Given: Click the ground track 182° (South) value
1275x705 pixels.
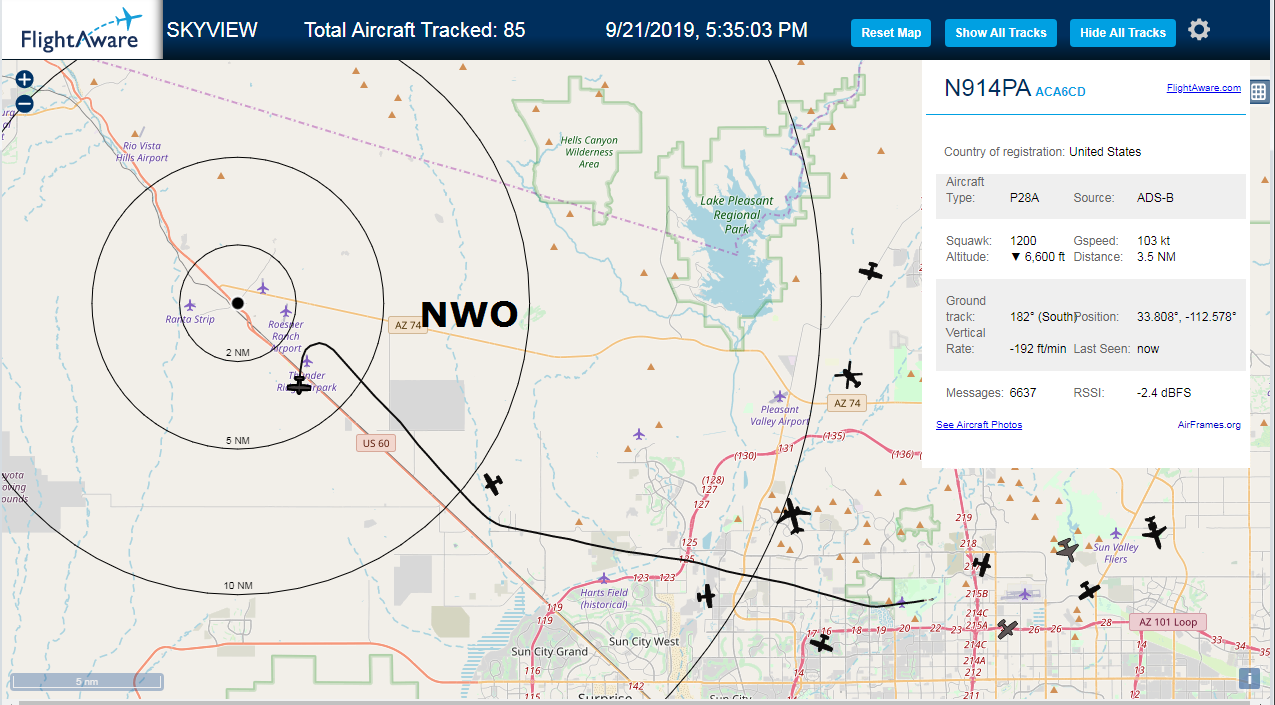Looking at the screenshot, I should [1043, 317].
